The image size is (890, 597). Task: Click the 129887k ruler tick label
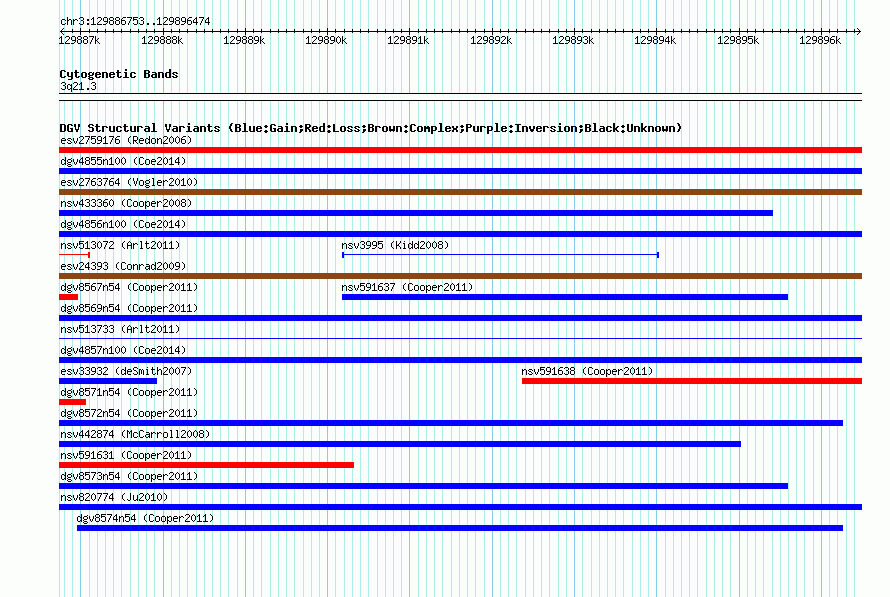point(79,40)
